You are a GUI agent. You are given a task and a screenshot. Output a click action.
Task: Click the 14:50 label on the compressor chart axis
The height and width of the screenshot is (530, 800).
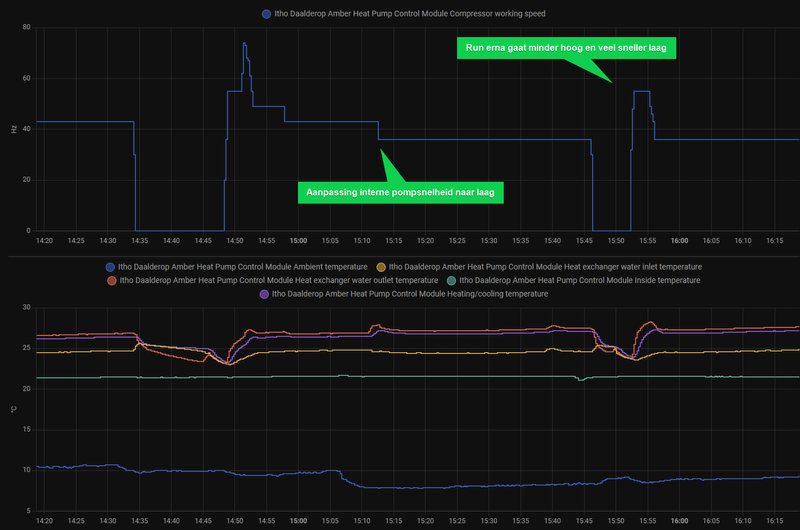pos(235,241)
